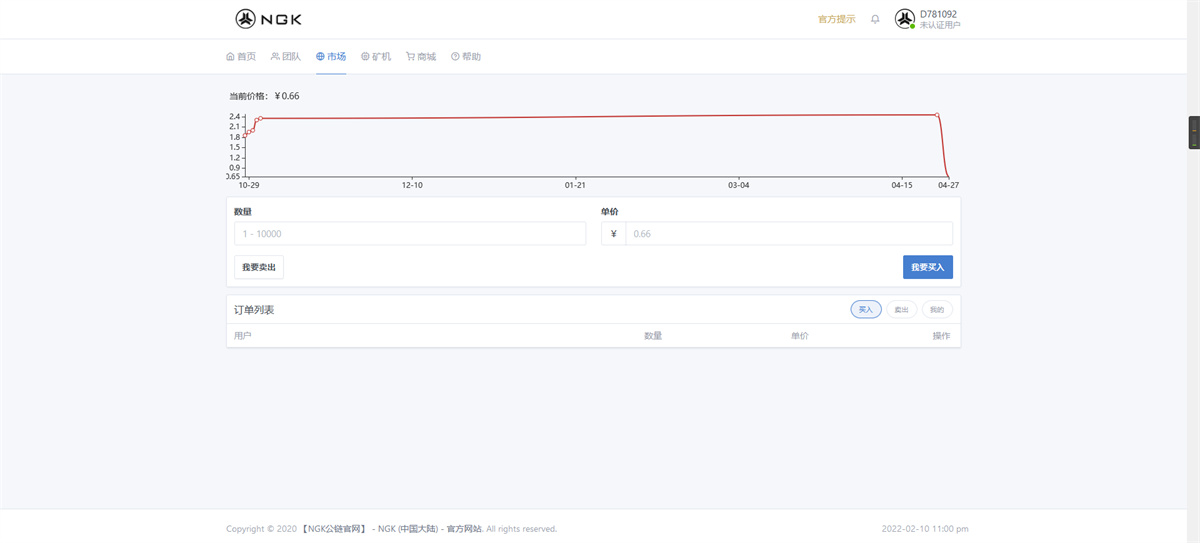This screenshot has width=1200, height=543.
Task: Switch order list to 卖出 filter
Action: point(901,310)
